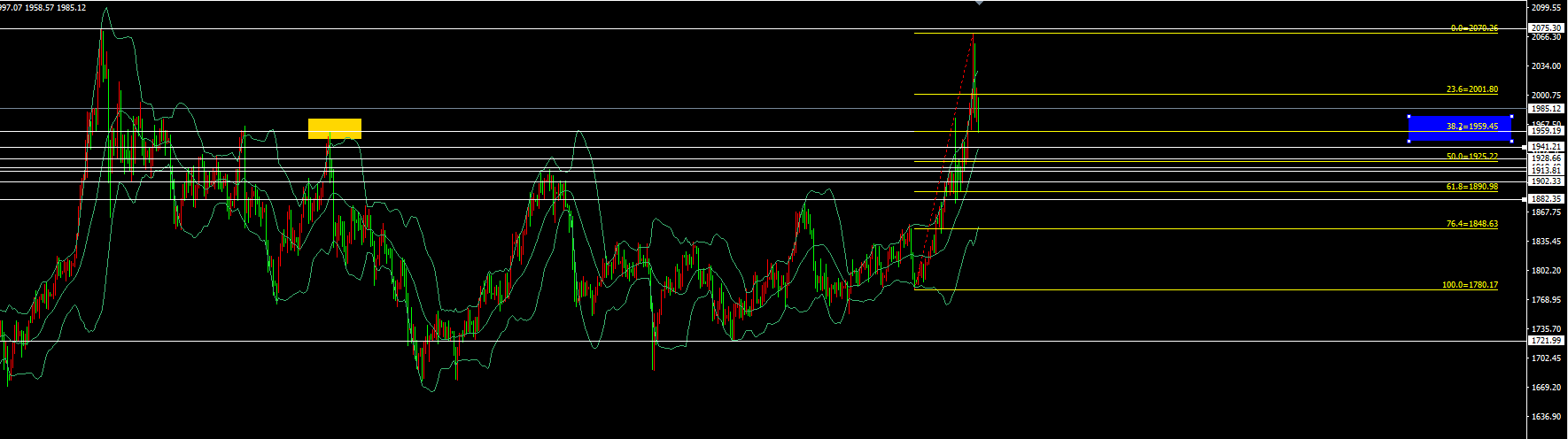Viewport: 1568px width, 439px height.
Task: Click the 1768.95 price scale value
Action: (x=1546, y=300)
